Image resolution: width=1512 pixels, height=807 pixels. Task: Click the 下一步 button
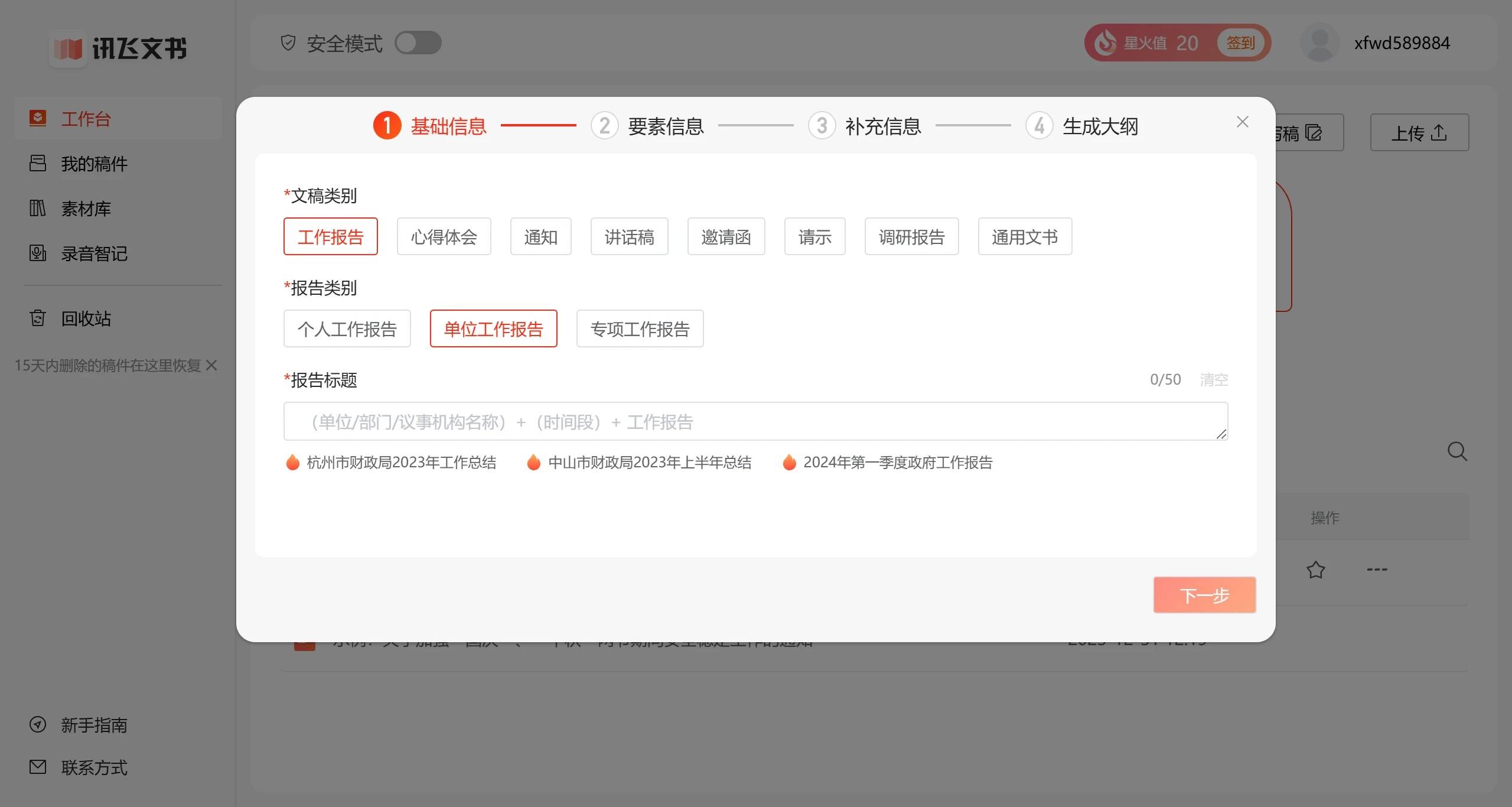1205,595
